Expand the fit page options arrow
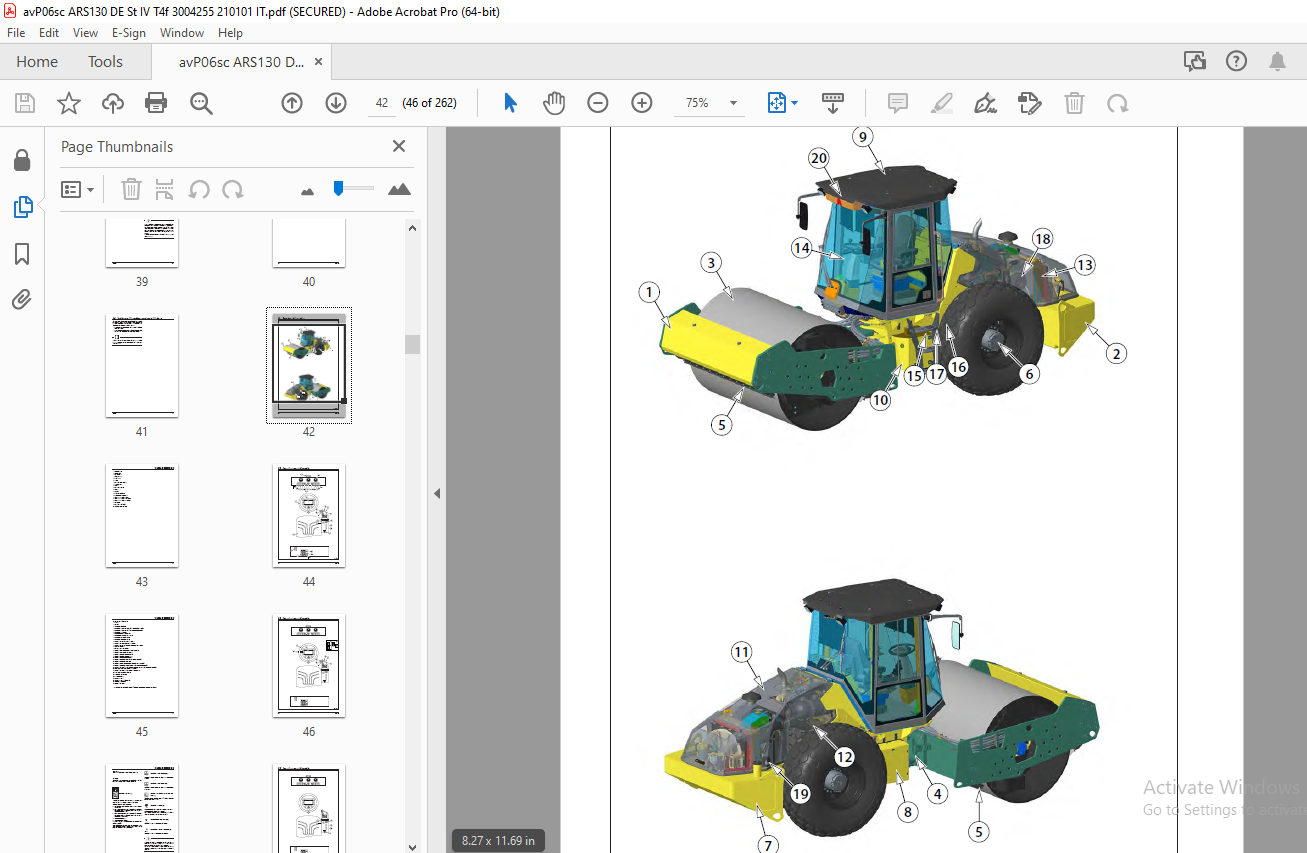Image resolution: width=1307 pixels, height=853 pixels. [795, 103]
